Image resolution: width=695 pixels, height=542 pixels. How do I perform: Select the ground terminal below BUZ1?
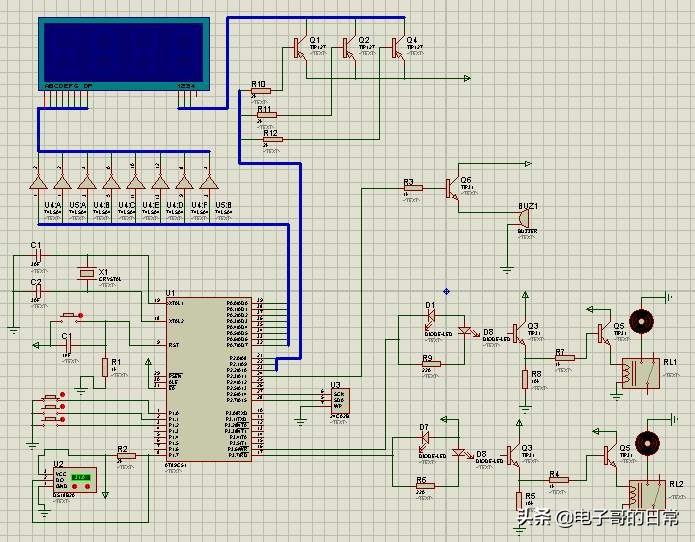[507, 269]
